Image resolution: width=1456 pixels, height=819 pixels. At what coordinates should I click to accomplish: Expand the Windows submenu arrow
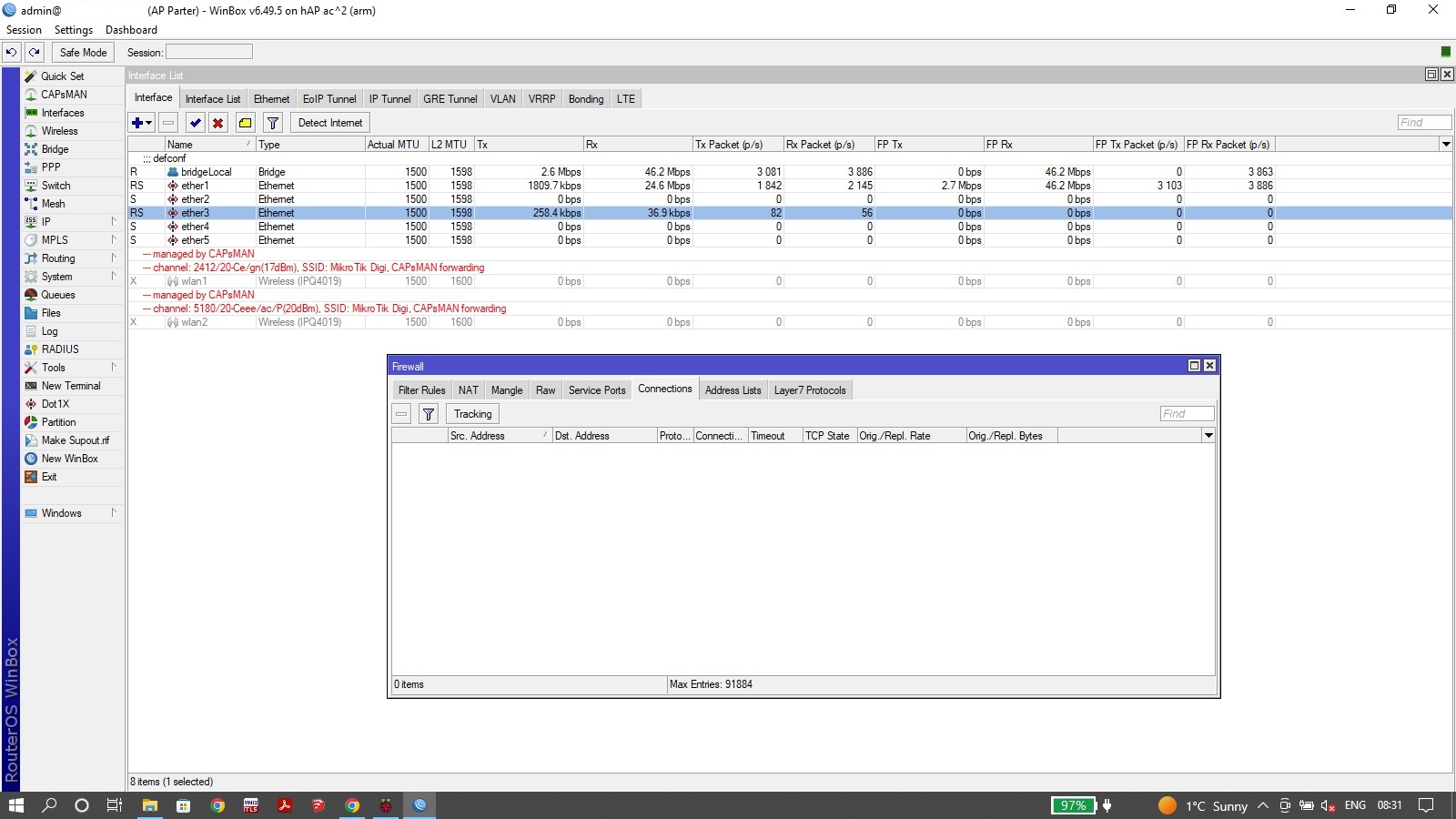[x=114, y=512]
